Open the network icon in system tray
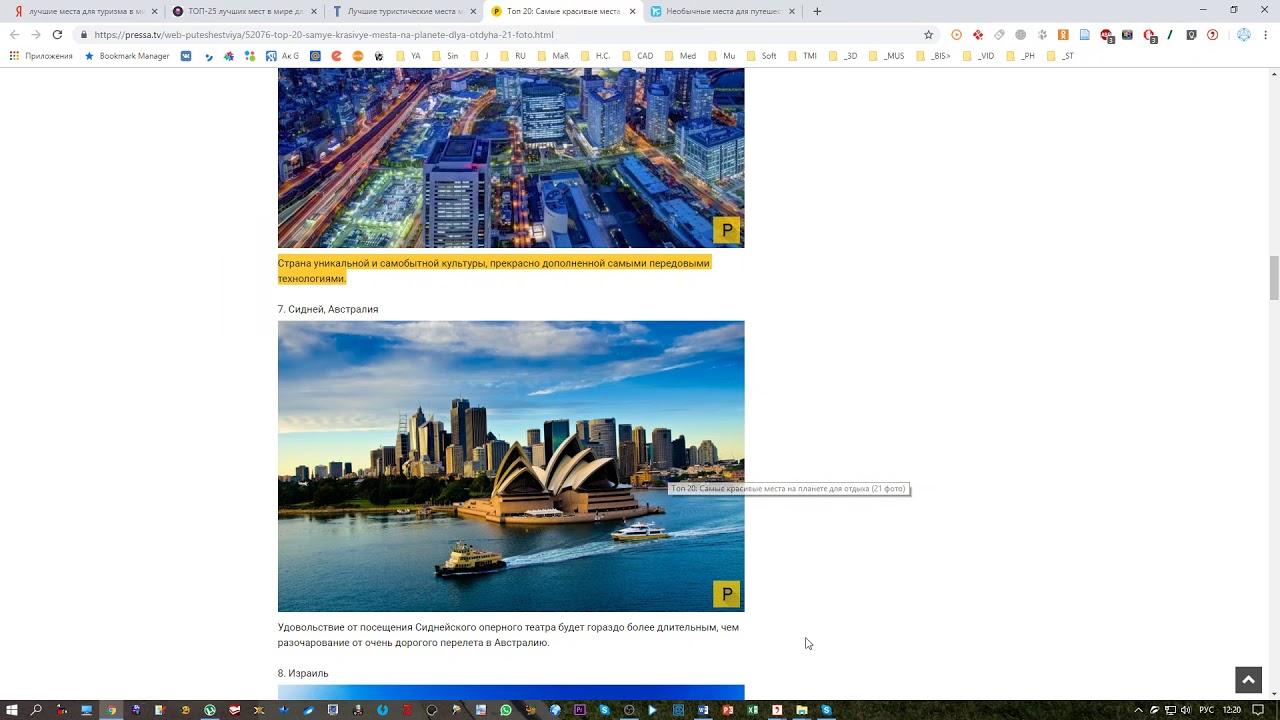Image resolution: width=1280 pixels, height=720 pixels. (x=1170, y=710)
